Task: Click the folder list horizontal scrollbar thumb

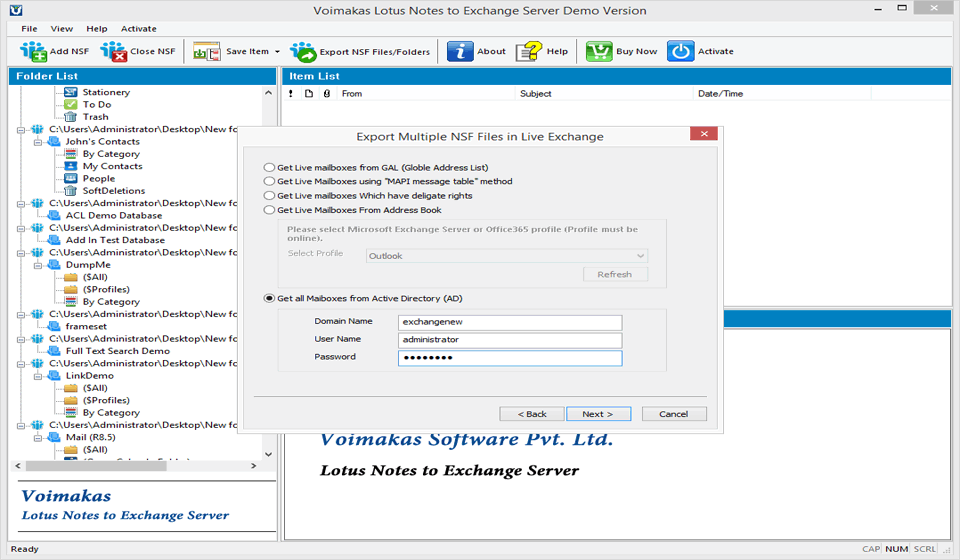Action: [x=96, y=466]
